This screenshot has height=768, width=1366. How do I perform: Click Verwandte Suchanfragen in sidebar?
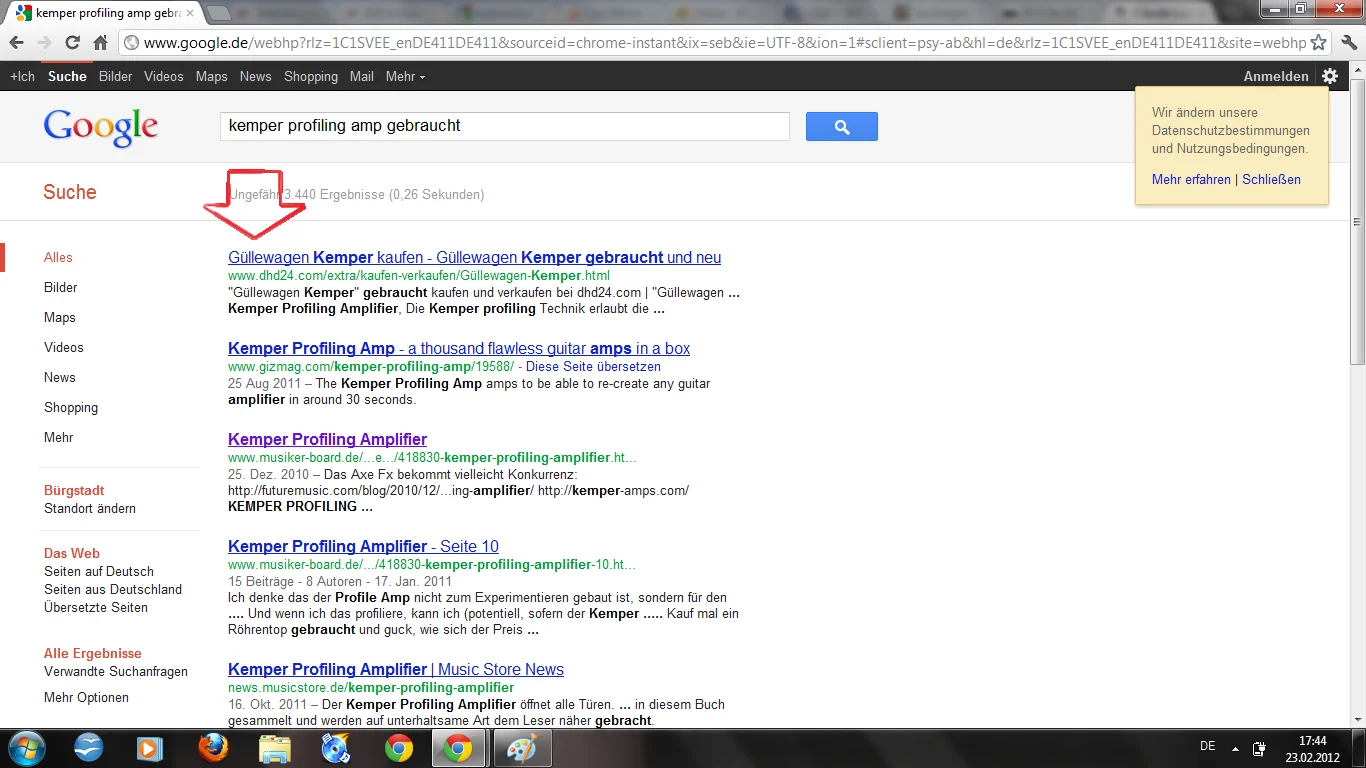pyautogui.click(x=116, y=671)
